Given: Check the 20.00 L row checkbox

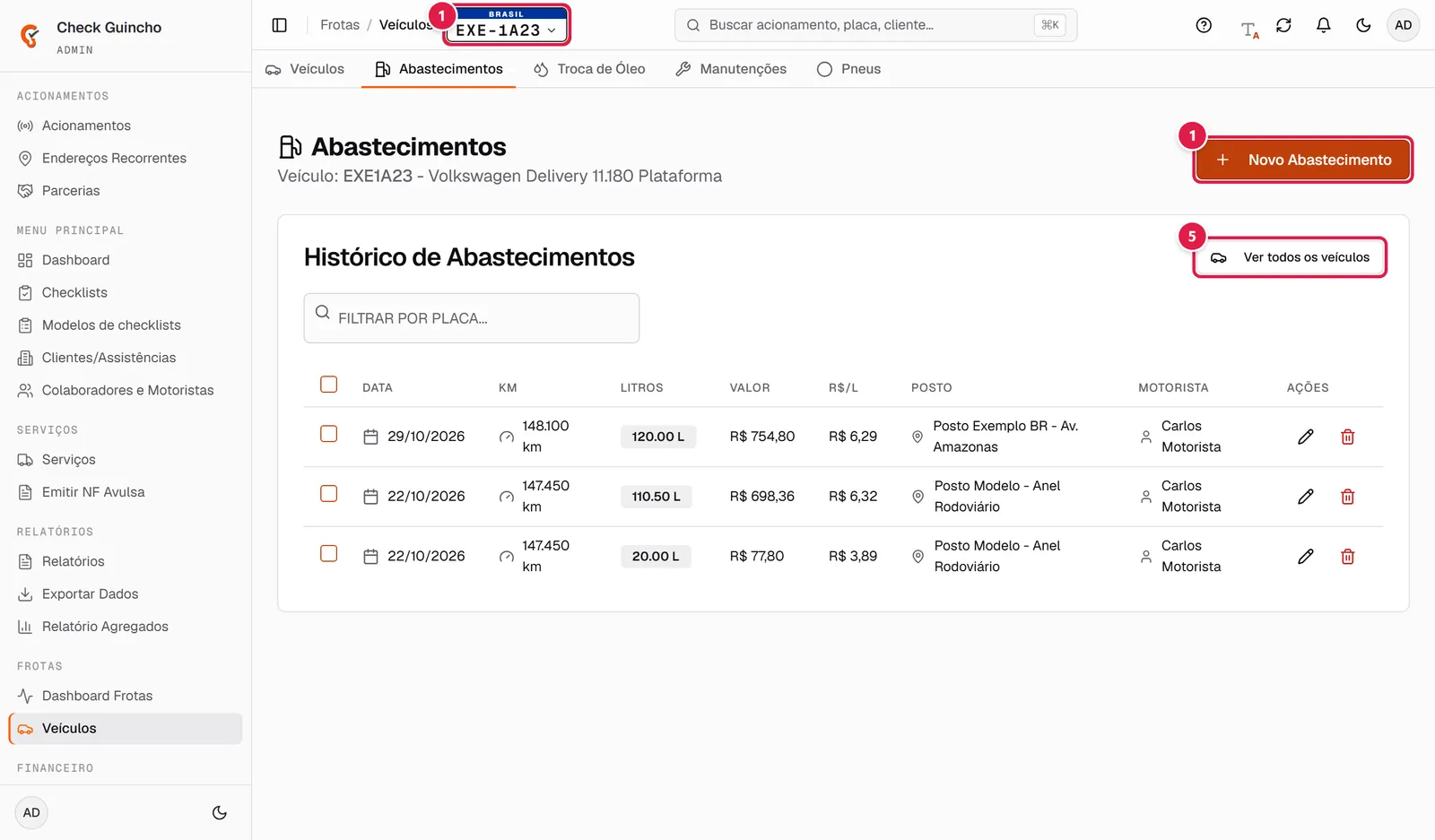Looking at the screenshot, I should coord(328,554).
